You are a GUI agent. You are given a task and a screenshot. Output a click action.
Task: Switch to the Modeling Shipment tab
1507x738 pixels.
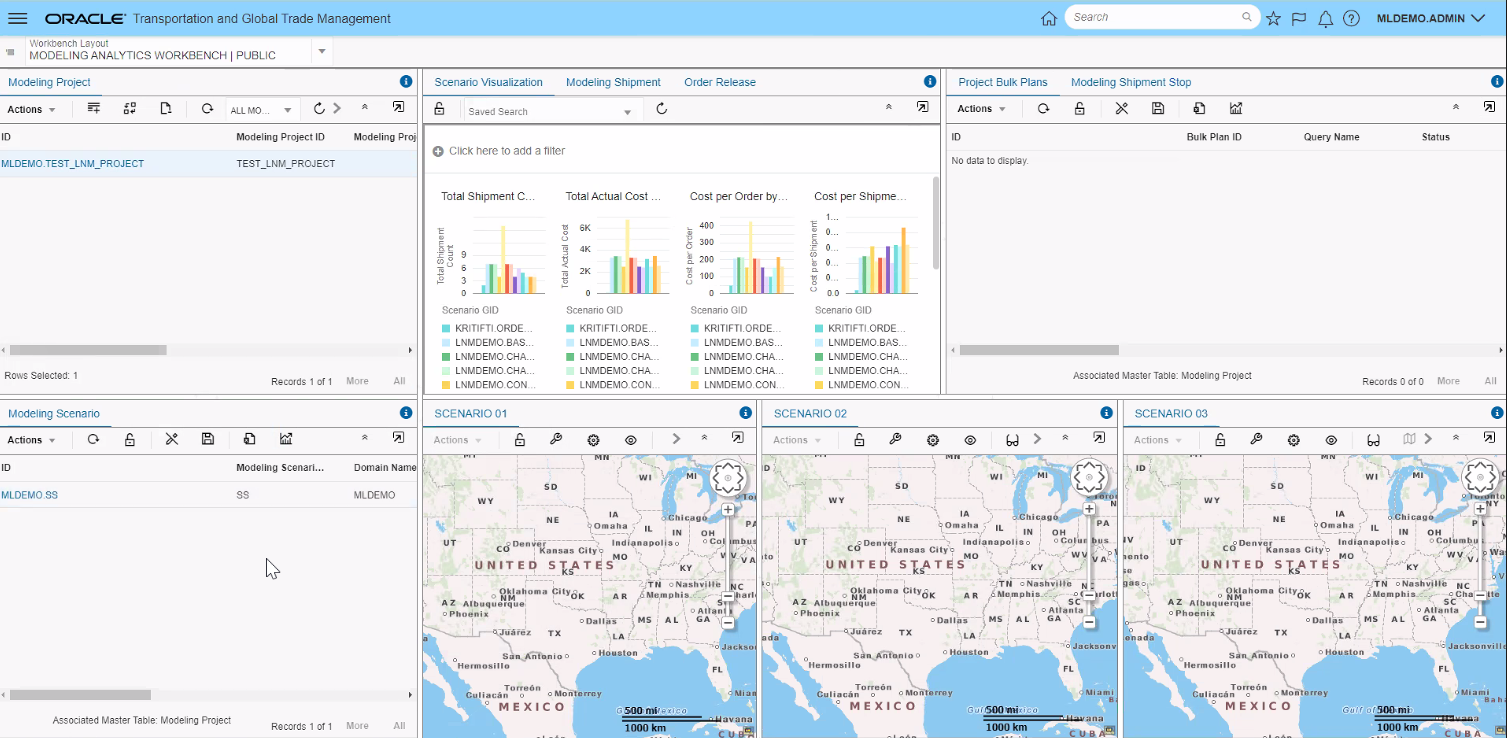tap(613, 82)
